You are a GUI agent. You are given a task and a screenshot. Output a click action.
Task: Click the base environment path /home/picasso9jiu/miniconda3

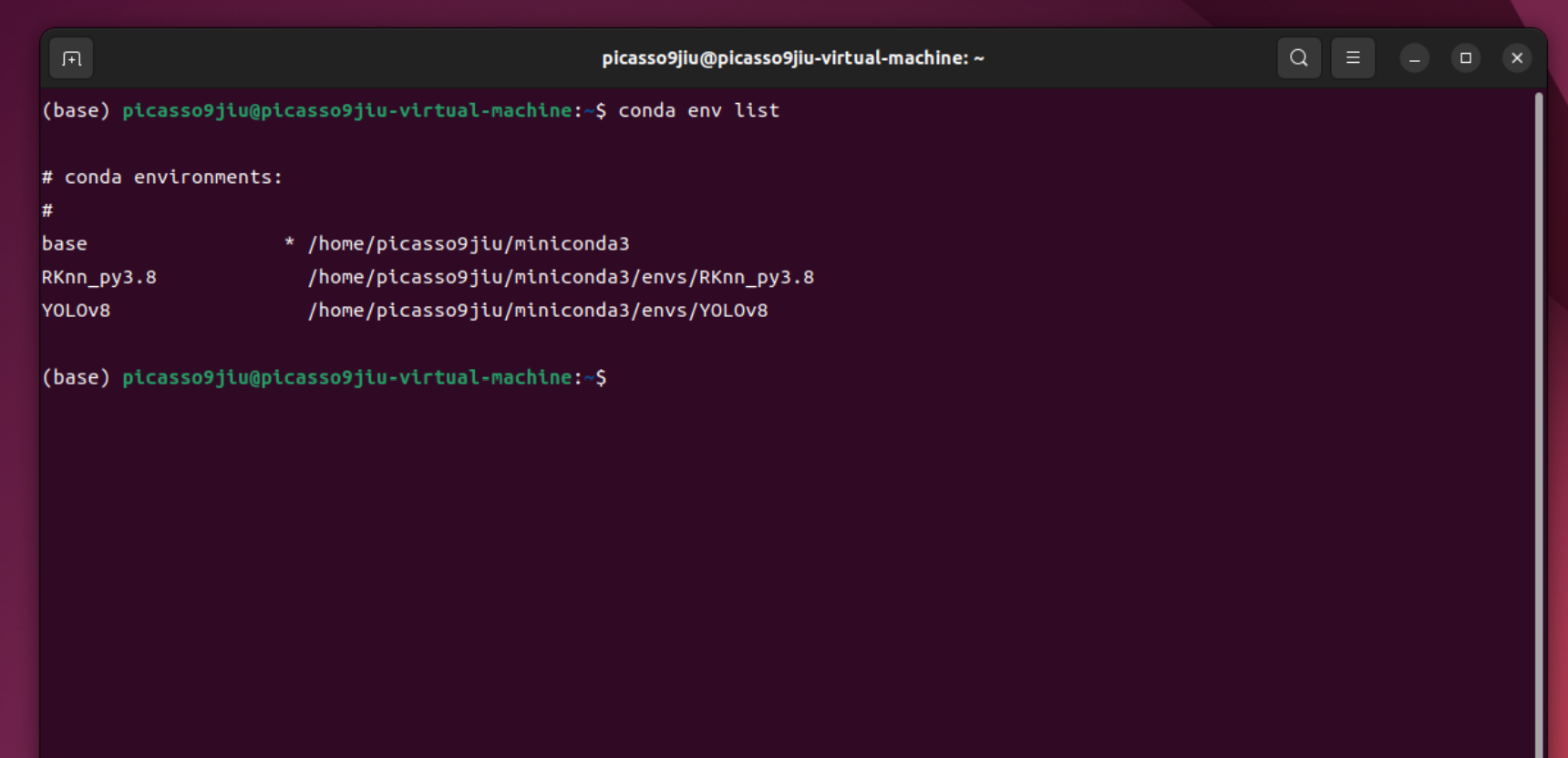[469, 243]
